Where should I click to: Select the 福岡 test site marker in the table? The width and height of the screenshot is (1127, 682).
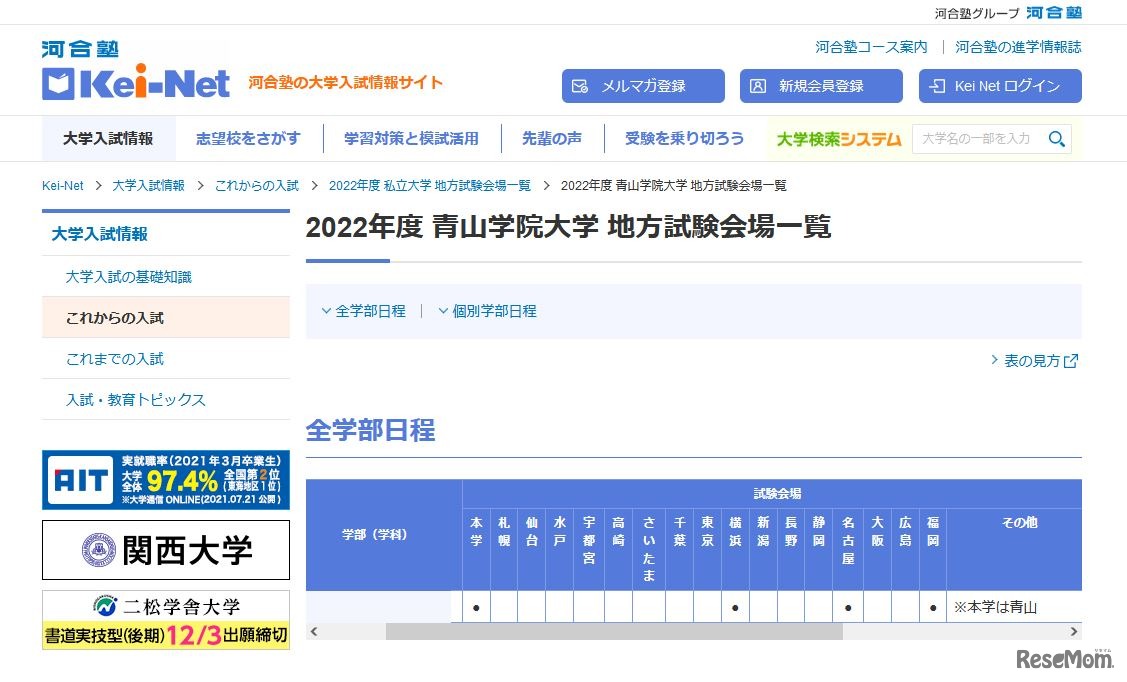tap(933, 607)
